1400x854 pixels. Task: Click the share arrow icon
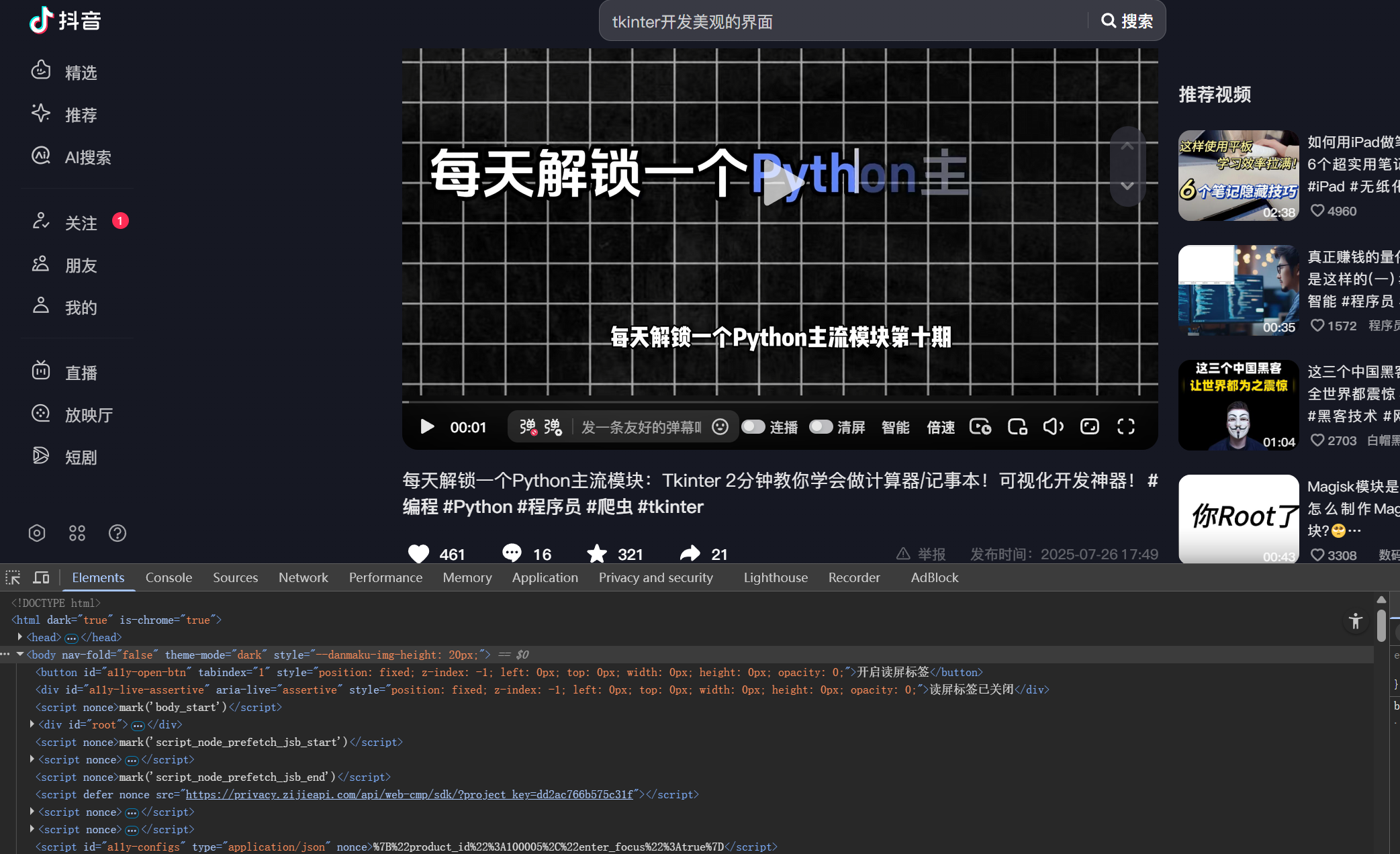click(690, 553)
